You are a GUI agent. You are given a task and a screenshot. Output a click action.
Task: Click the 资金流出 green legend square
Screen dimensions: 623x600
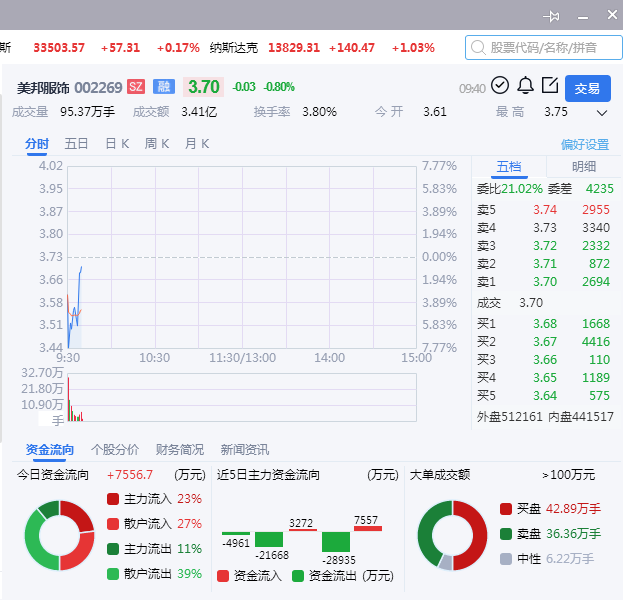pyautogui.click(x=298, y=576)
